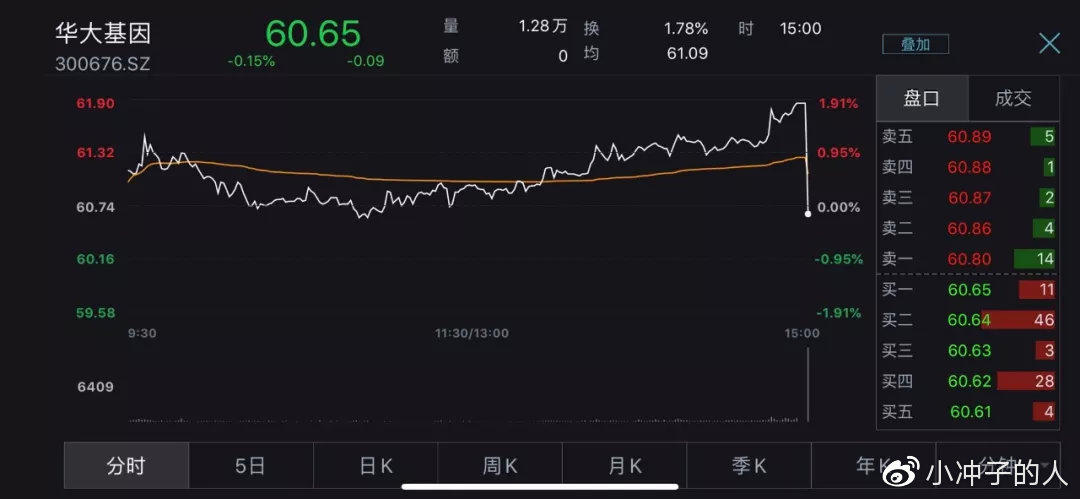Click the white dot at chart end
Viewport: 1080px width, 499px height.
(x=808, y=214)
